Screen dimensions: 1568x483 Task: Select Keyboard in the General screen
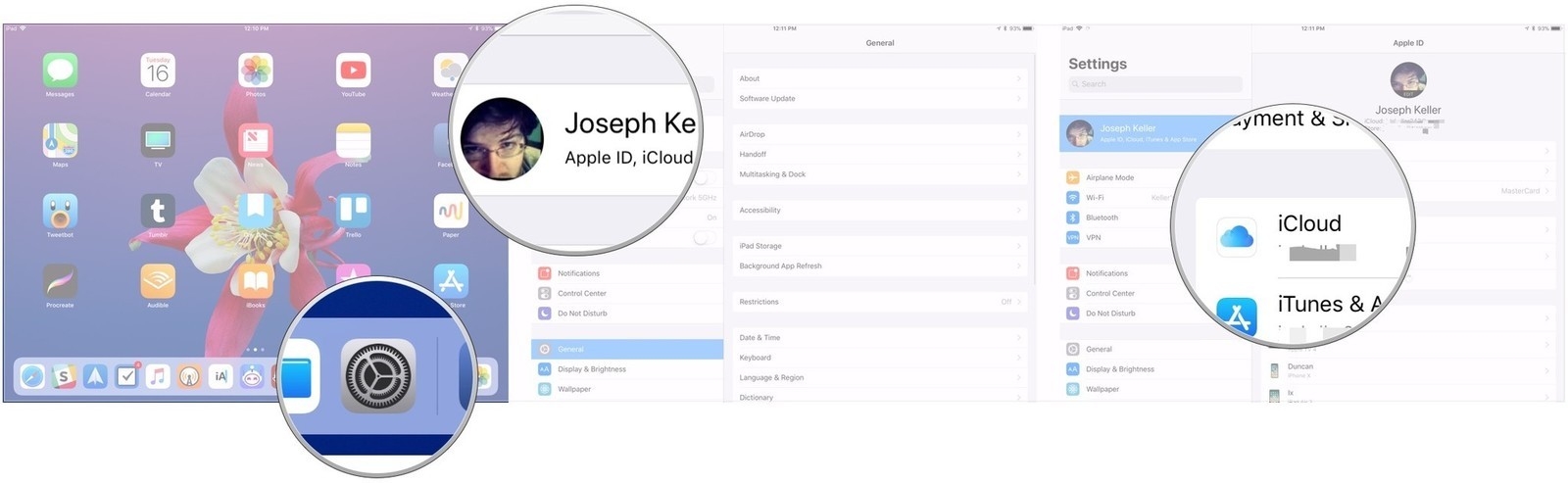pos(880,358)
